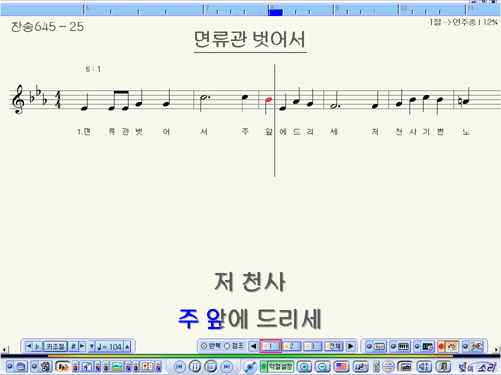Click left arrow next to flat symbol
The image size is (501, 375).
click(x=29, y=347)
